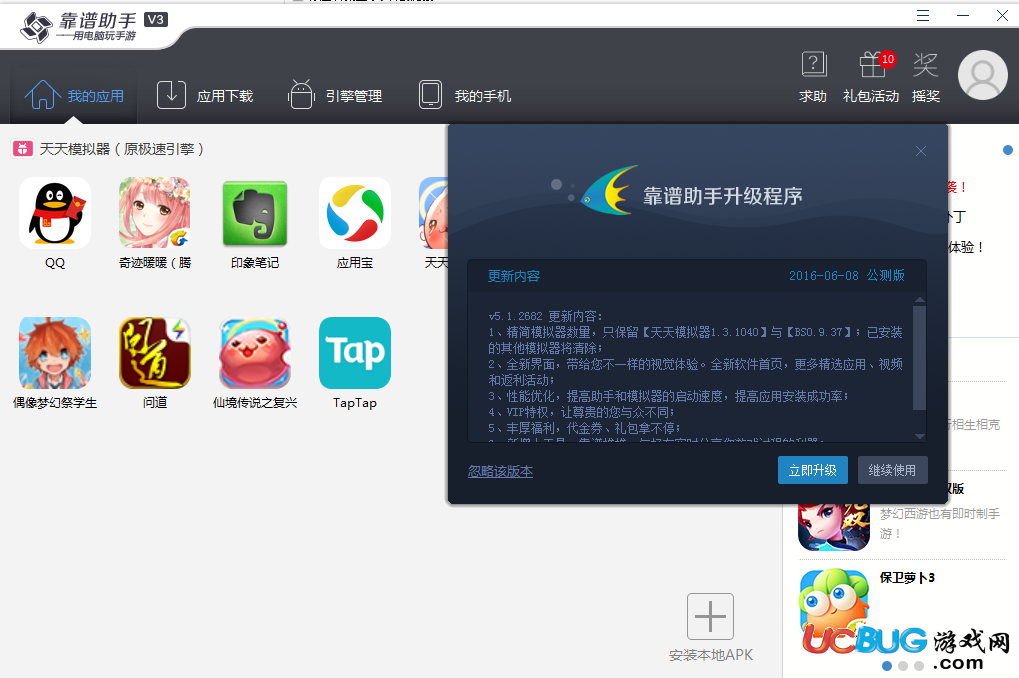The height and width of the screenshot is (678, 1019).
Task: Click 保卫萝卜3 title text
Action: click(907, 577)
